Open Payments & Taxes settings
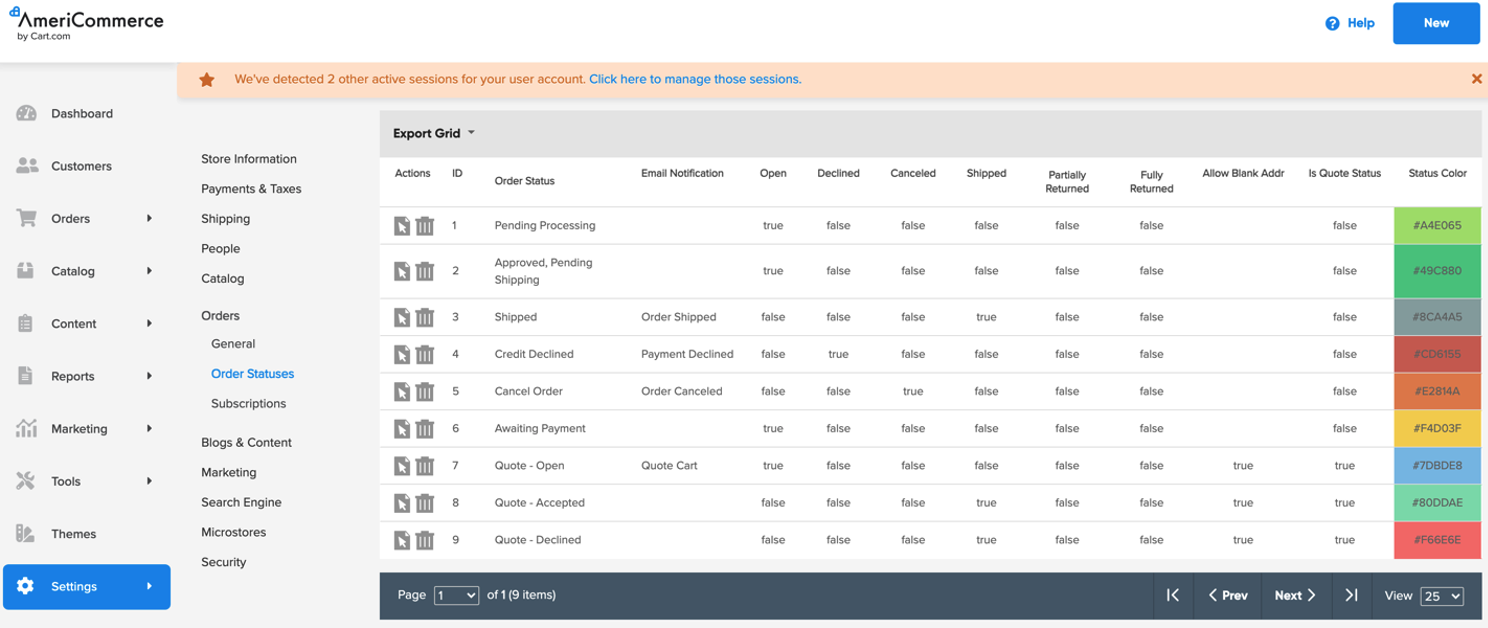Image resolution: width=1488 pixels, height=628 pixels. coord(251,189)
